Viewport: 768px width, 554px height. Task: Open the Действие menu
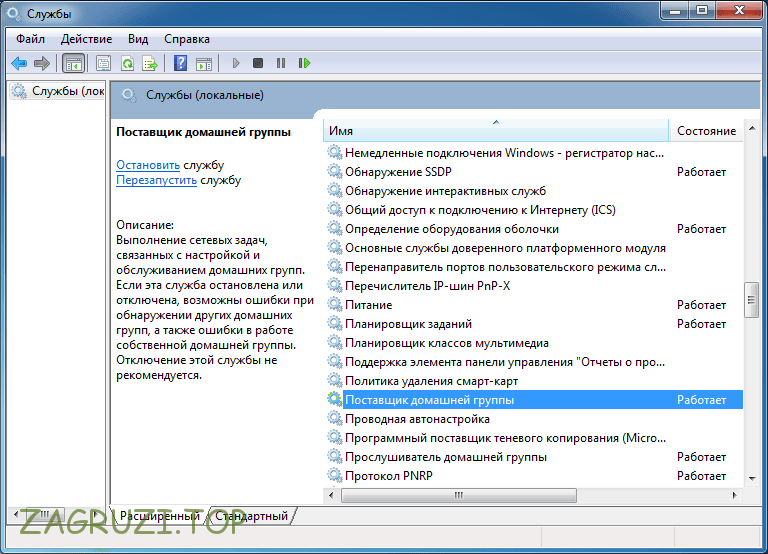(x=86, y=39)
